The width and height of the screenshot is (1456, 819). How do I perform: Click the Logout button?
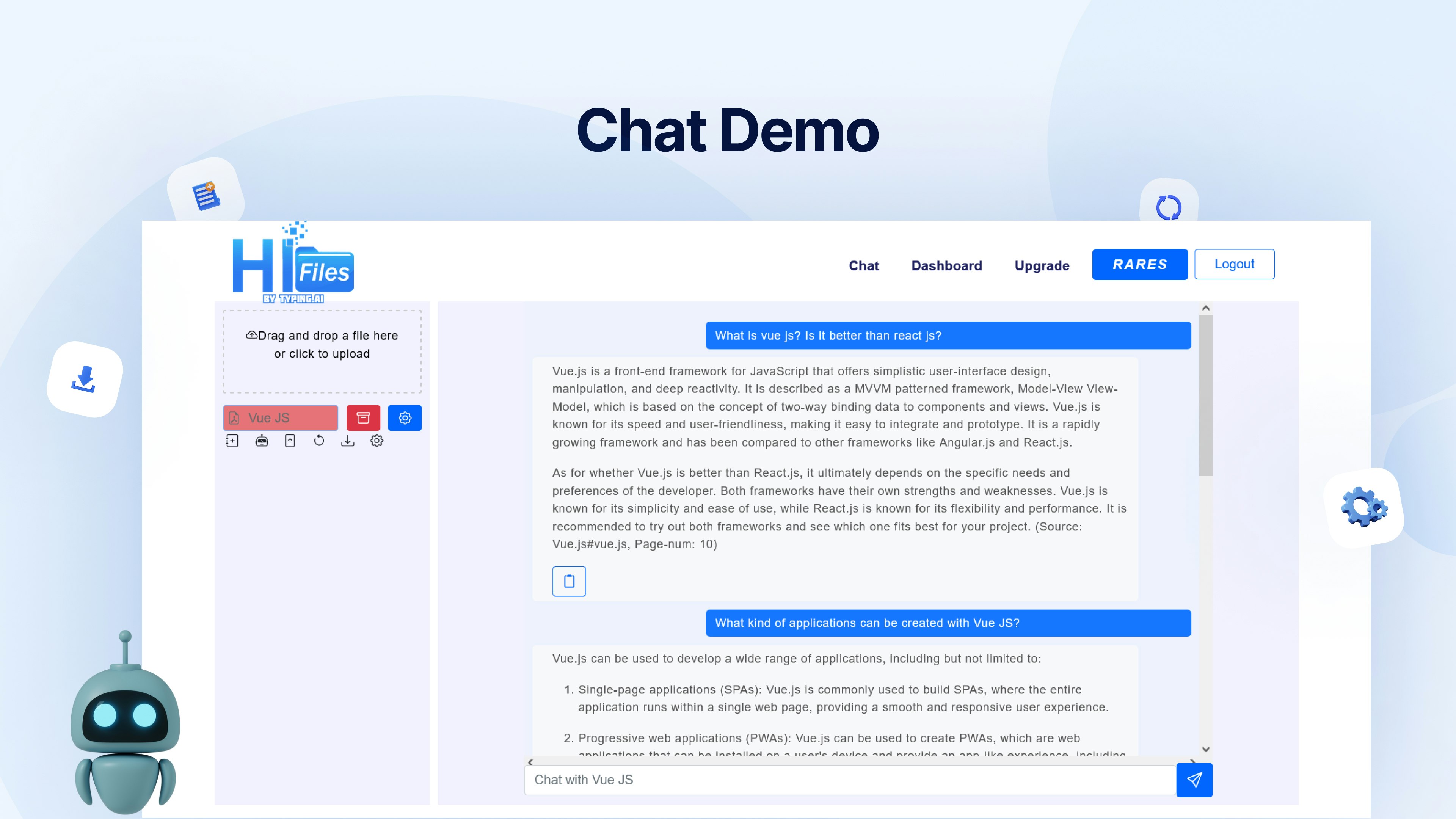tap(1234, 264)
